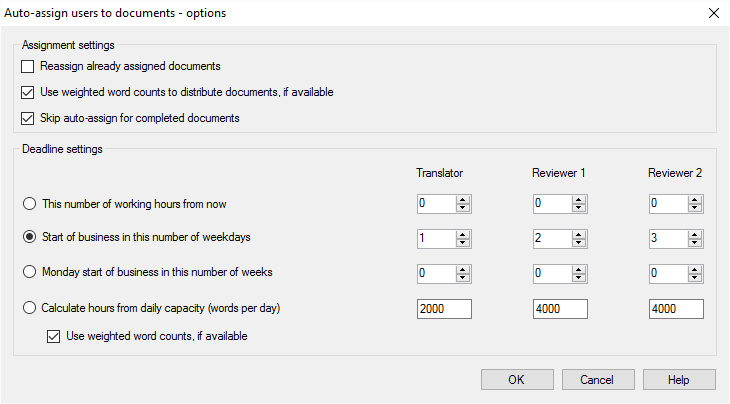This screenshot has width=730, height=404.
Task: Confirm settings with OK button
Action: pos(517,380)
